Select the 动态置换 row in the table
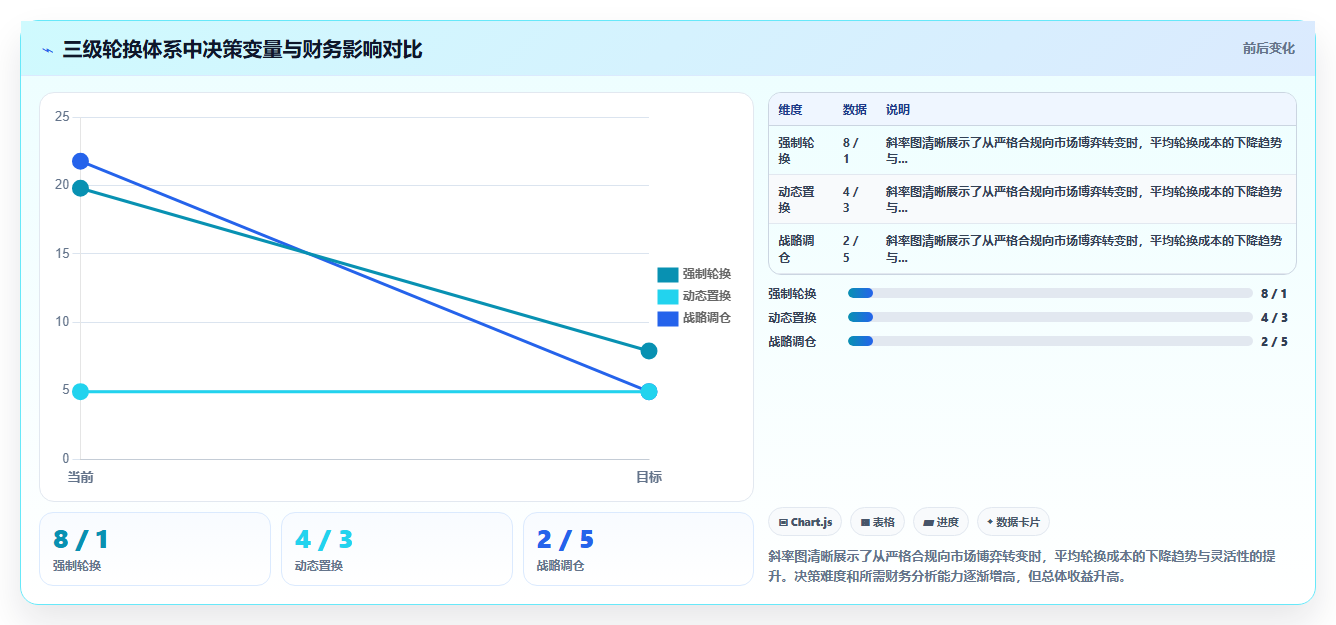 pos(1032,199)
